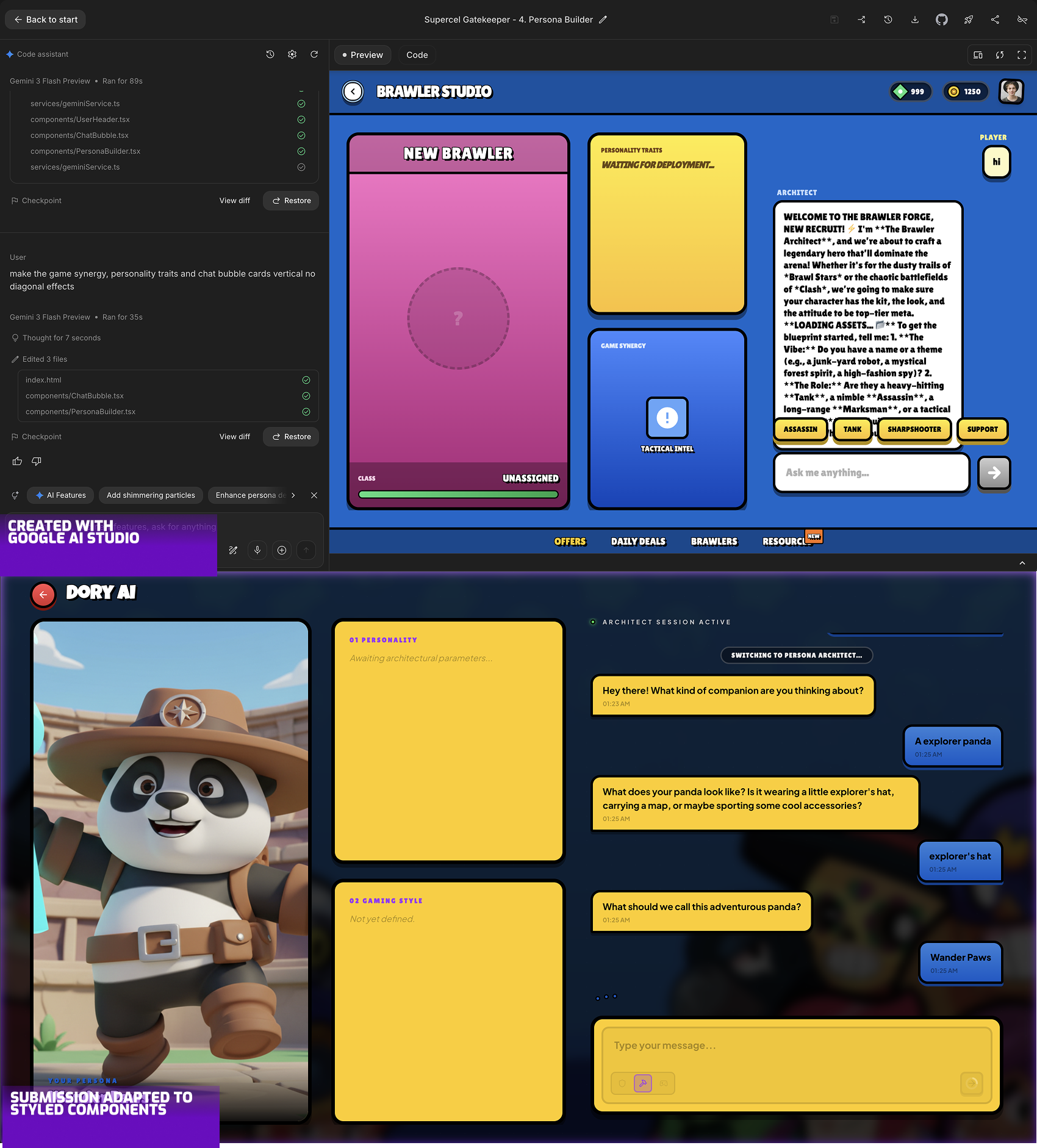Reload the preview pane

[1000, 55]
